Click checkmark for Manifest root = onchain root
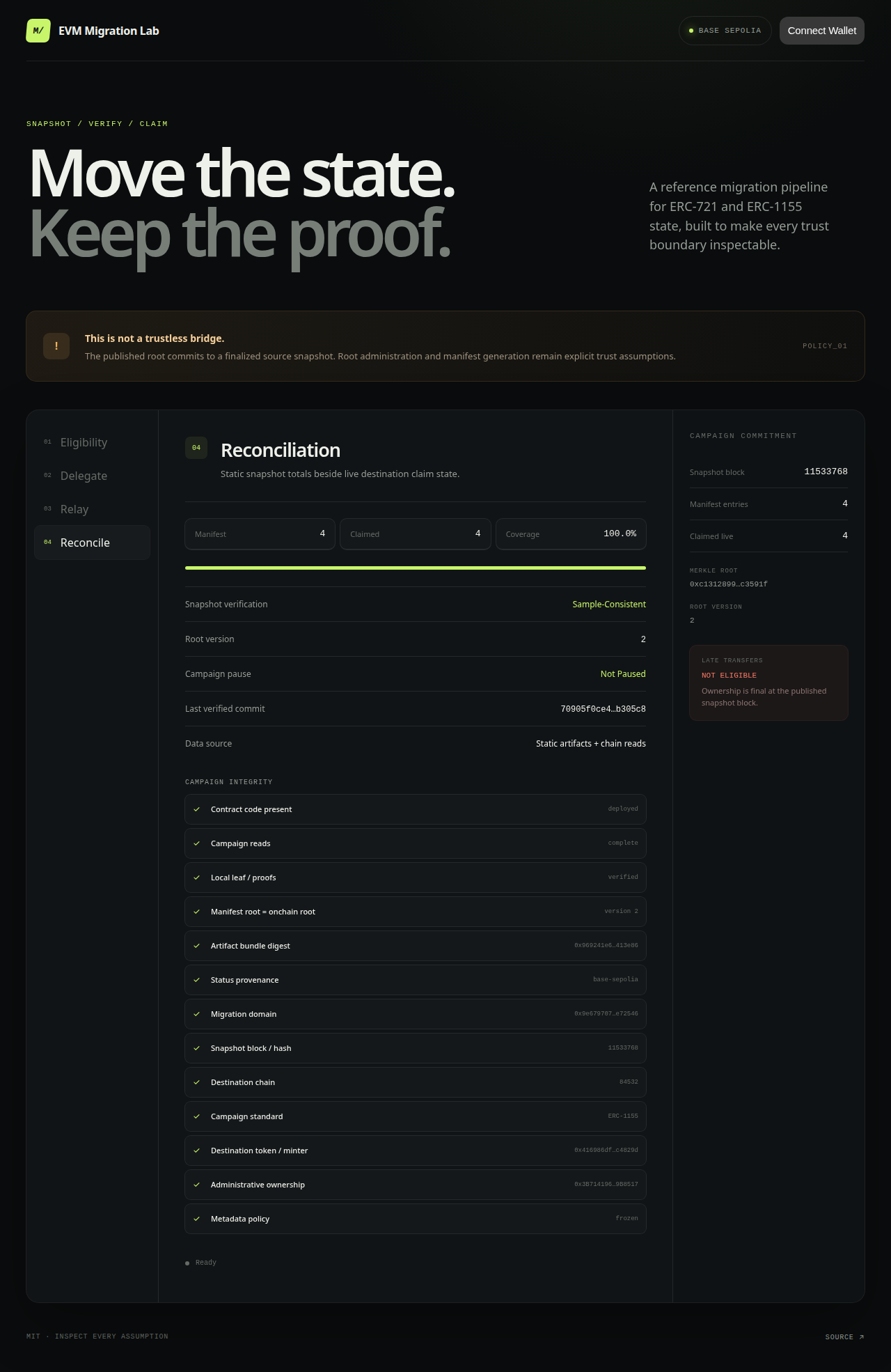Screen dimensions: 891x1372 pyautogui.click(x=197, y=912)
